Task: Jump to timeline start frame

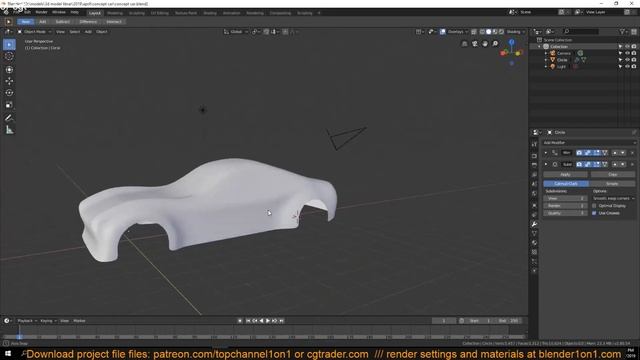Action: point(248,321)
